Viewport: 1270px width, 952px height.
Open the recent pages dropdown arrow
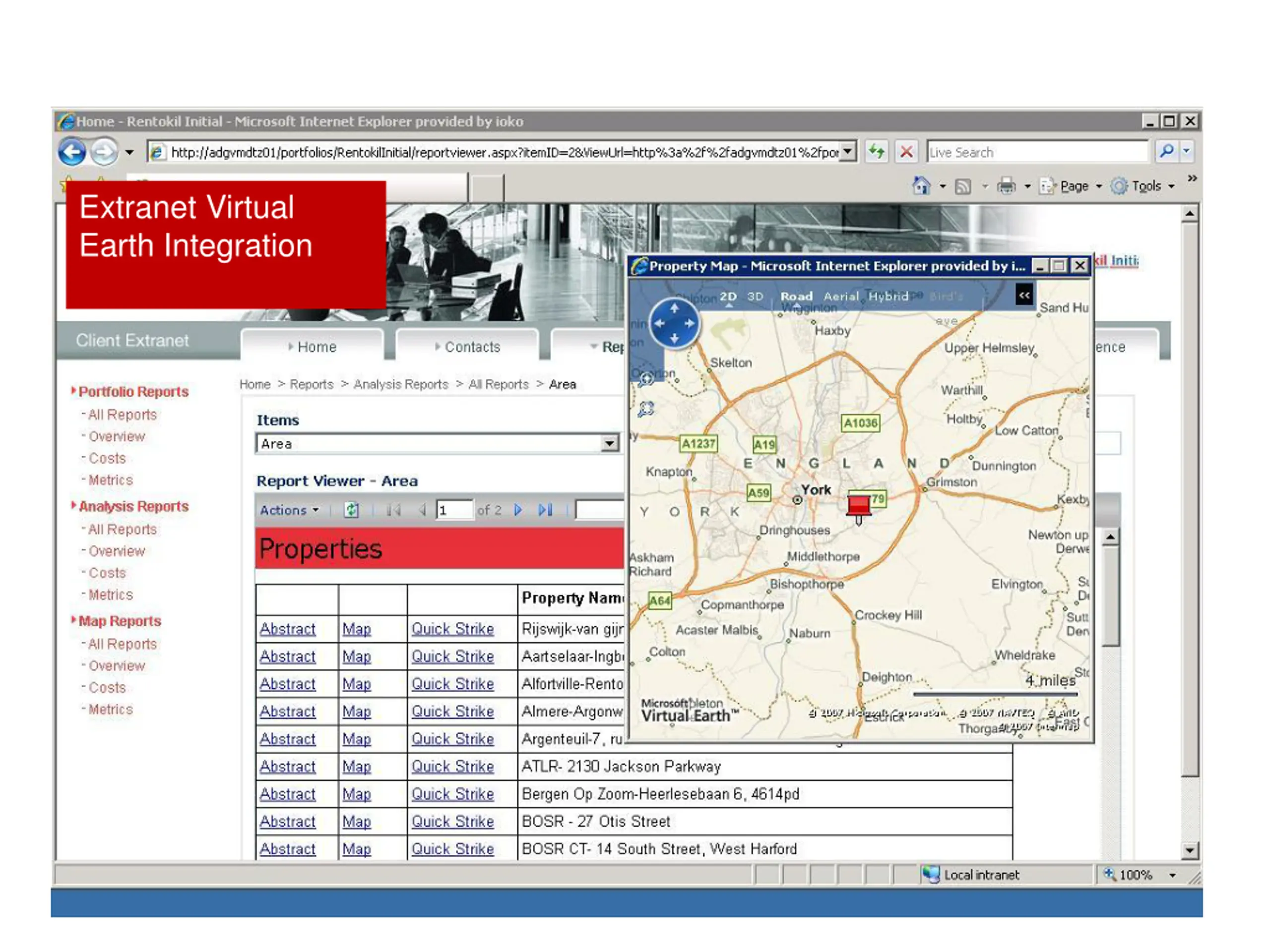click(x=129, y=153)
